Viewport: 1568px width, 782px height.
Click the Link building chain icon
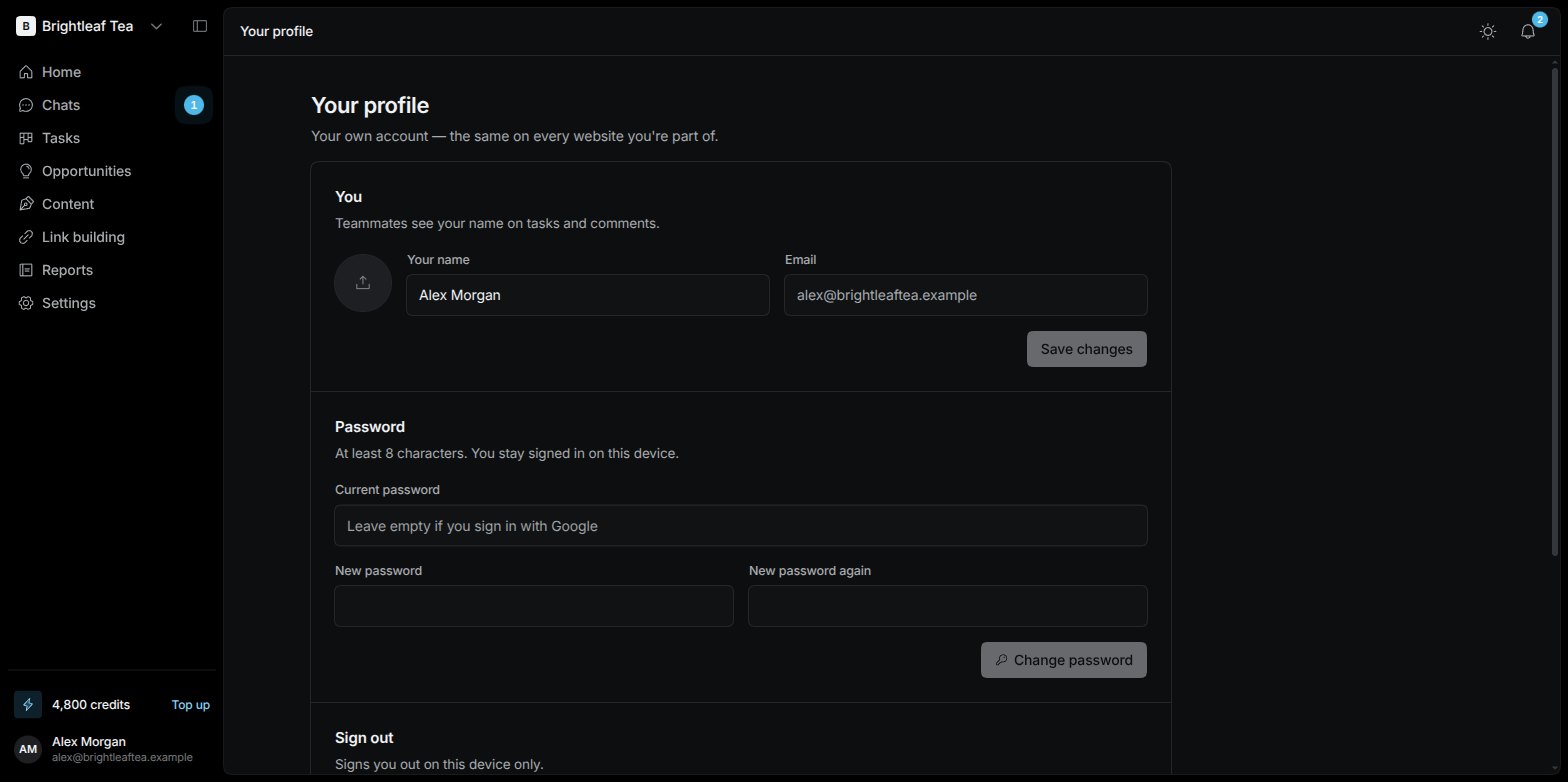pos(26,237)
